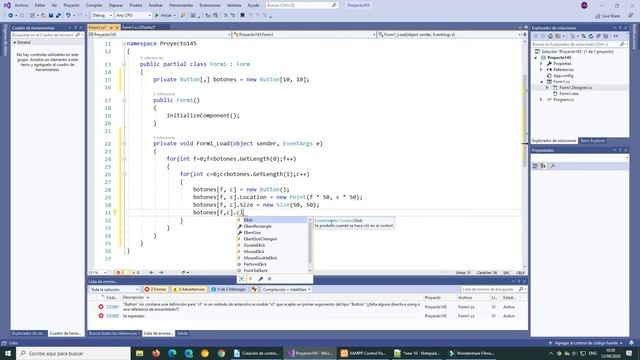Image resolution: width=640 pixels, height=360 pixels.
Task: Open the Compilación + IntelliSense dropdown
Action: pos(287,289)
